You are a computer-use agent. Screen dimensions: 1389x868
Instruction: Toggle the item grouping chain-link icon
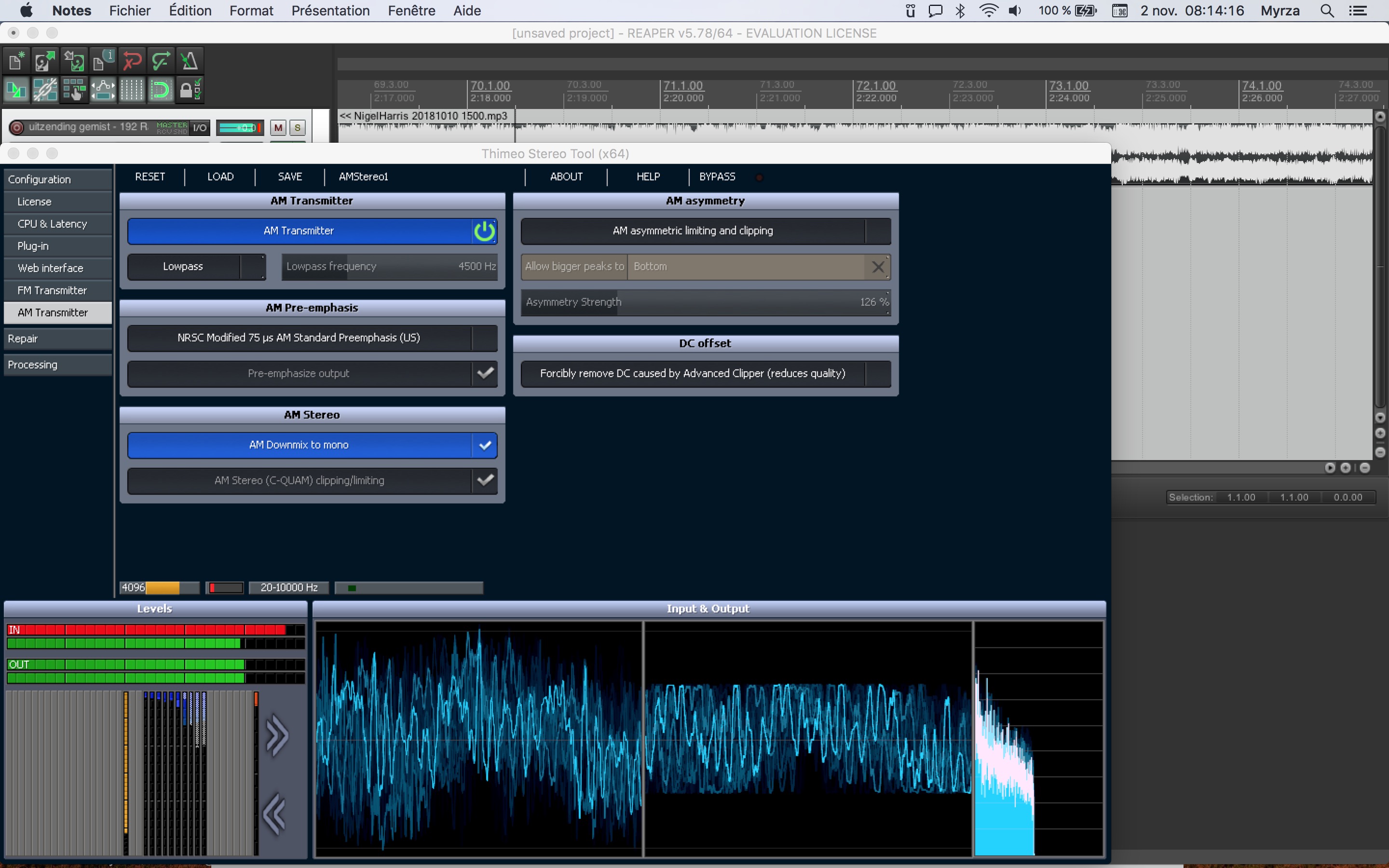click(x=45, y=90)
